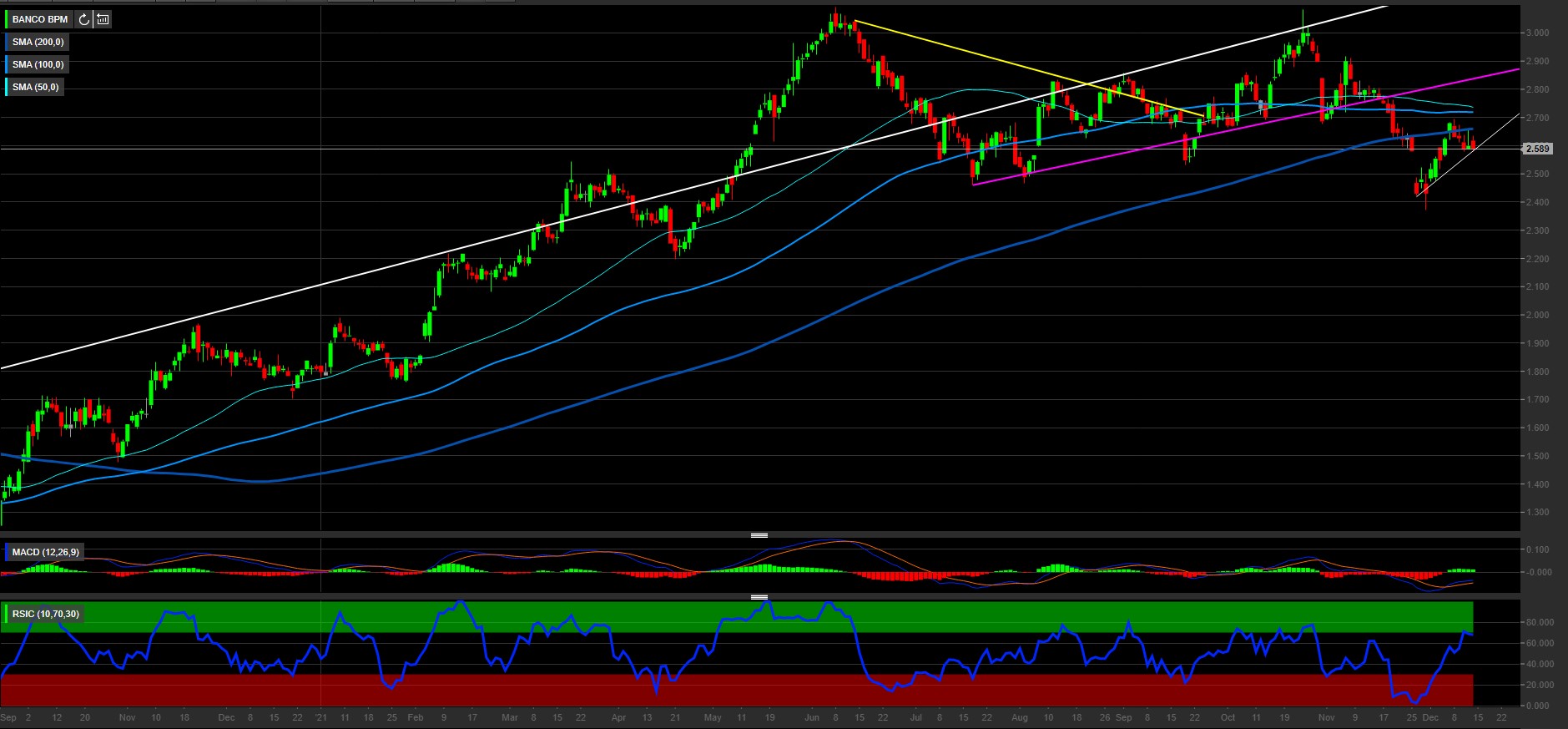Click the green color bar of BANCO BPM
This screenshot has height=729, width=1568.
click(7, 19)
